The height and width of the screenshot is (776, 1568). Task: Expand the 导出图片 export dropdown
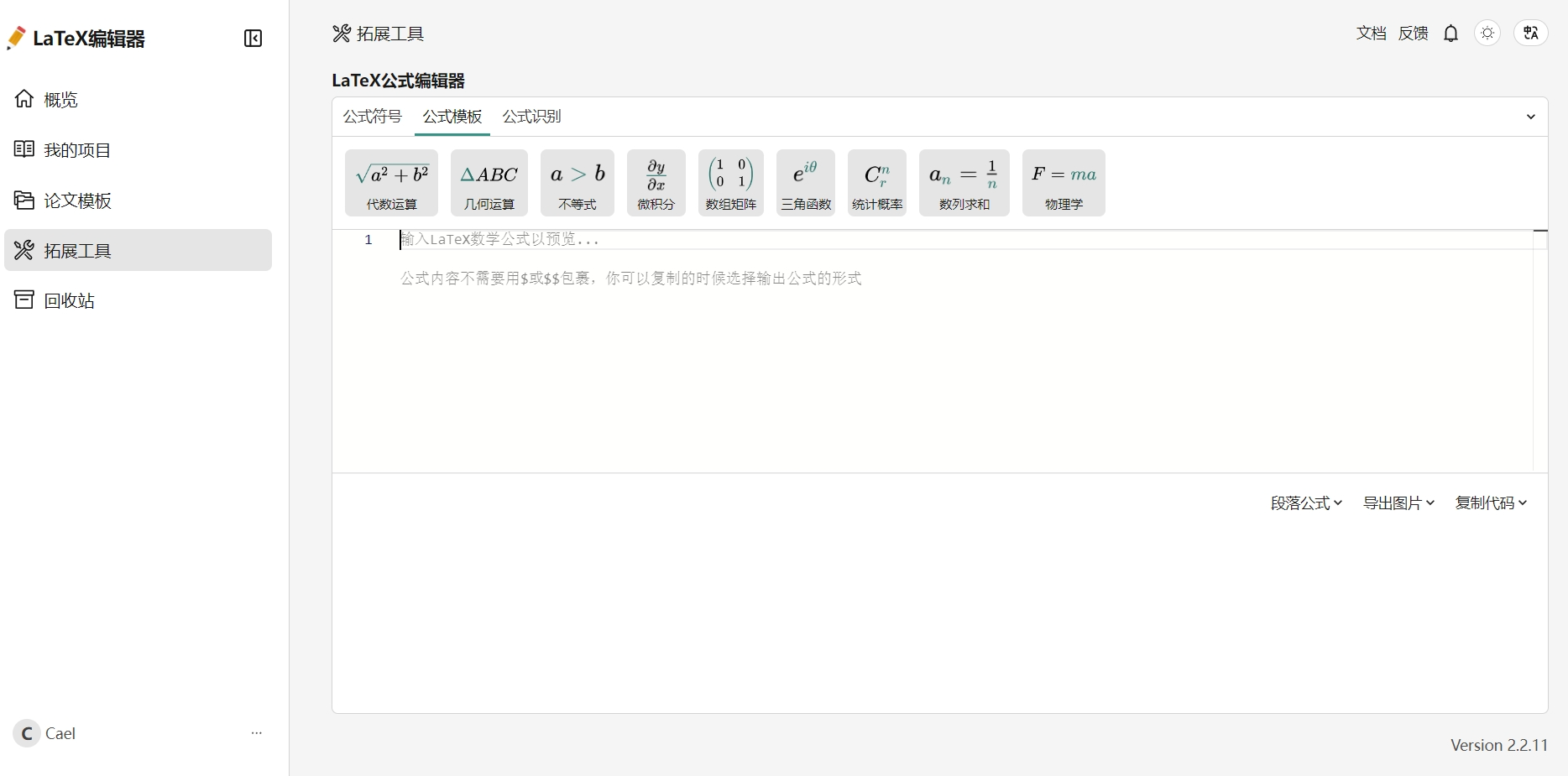coord(1398,503)
